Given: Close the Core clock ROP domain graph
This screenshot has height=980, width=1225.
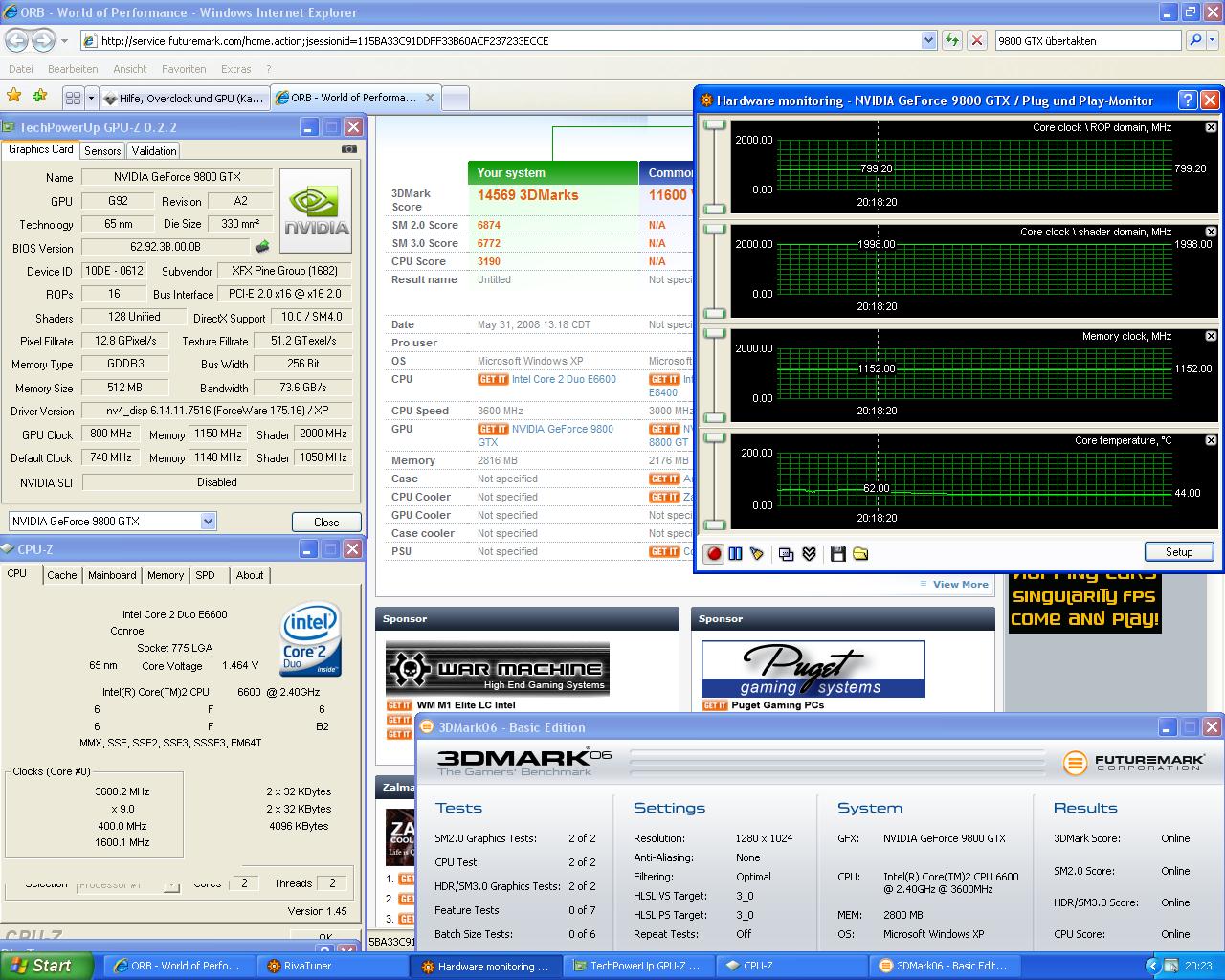Looking at the screenshot, I should coord(1211,127).
